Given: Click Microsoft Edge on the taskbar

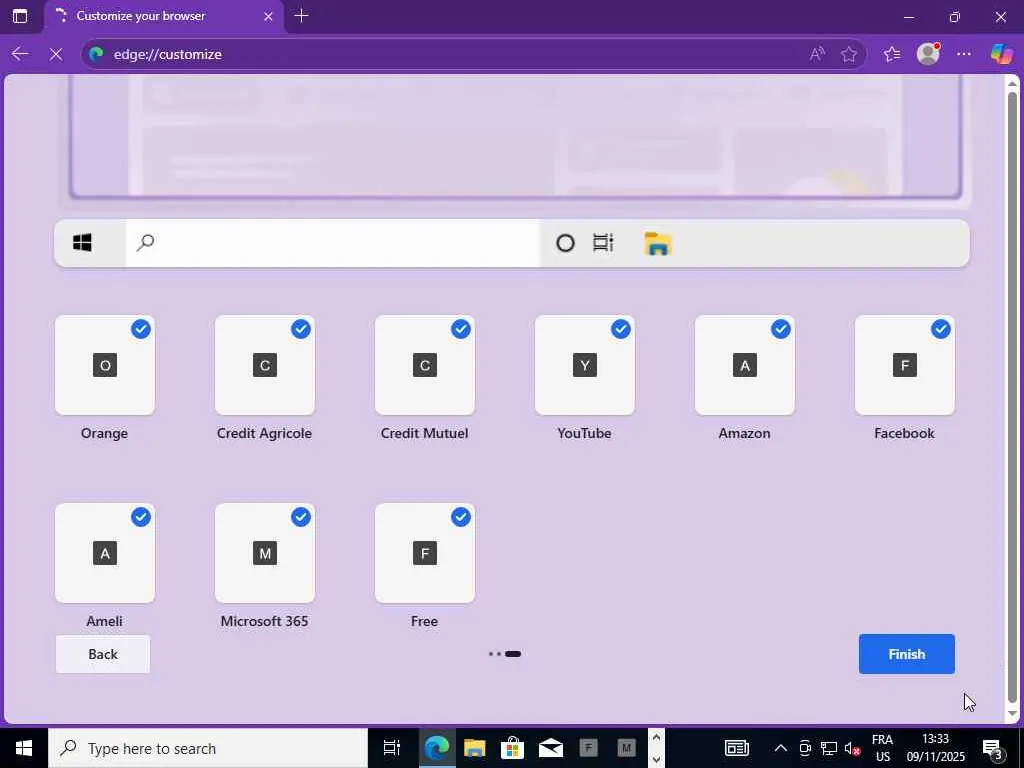Looking at the screenshot, I should click(x=437, y=748).
